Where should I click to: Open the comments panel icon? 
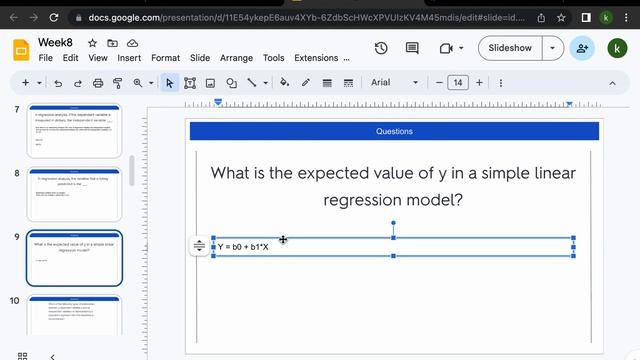point(412,48)
